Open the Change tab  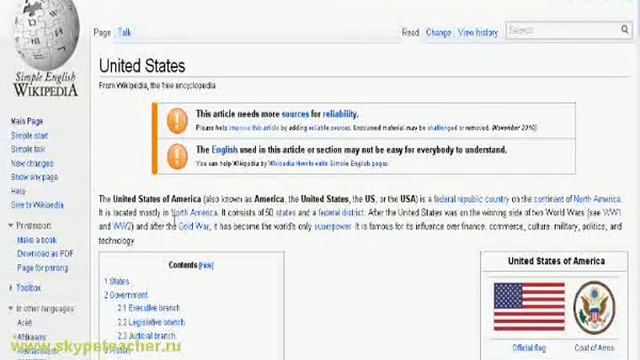click(x=438, y=33)
